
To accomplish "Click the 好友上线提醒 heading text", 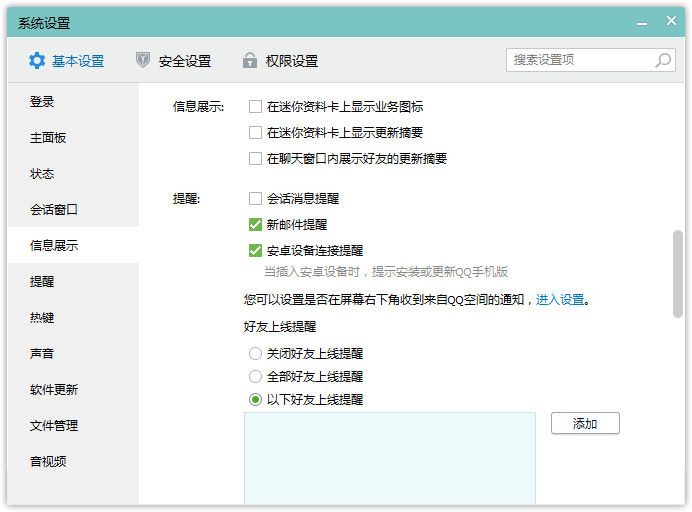I will click(280, 327).
